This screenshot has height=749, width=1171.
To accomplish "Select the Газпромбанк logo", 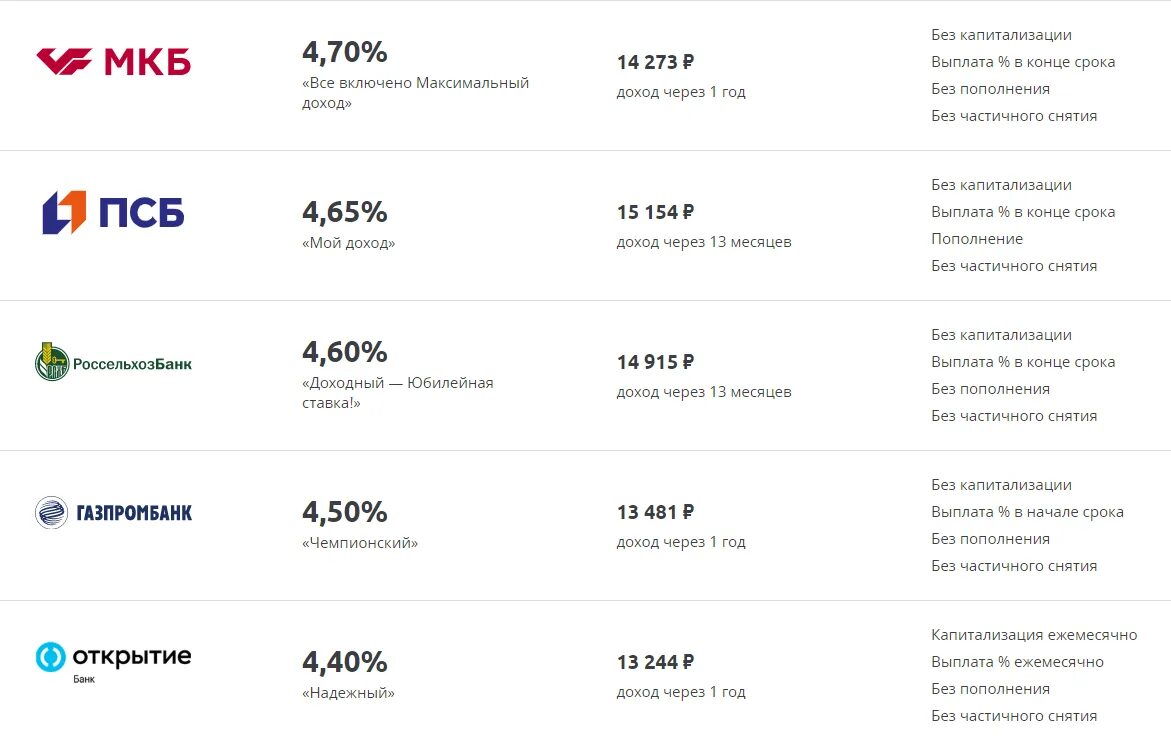I will pos(113,512).
